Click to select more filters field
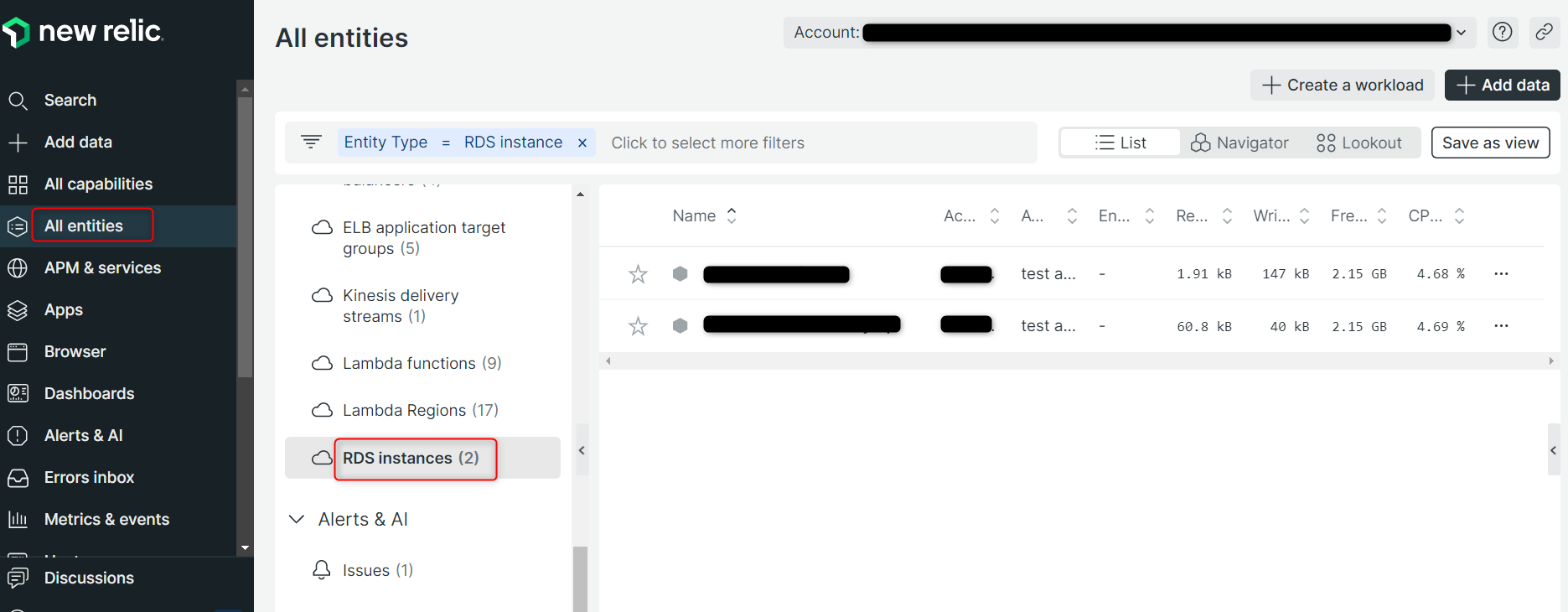Image resolution: width=1568 pixels, height=612 pixels. click(707, 143)
